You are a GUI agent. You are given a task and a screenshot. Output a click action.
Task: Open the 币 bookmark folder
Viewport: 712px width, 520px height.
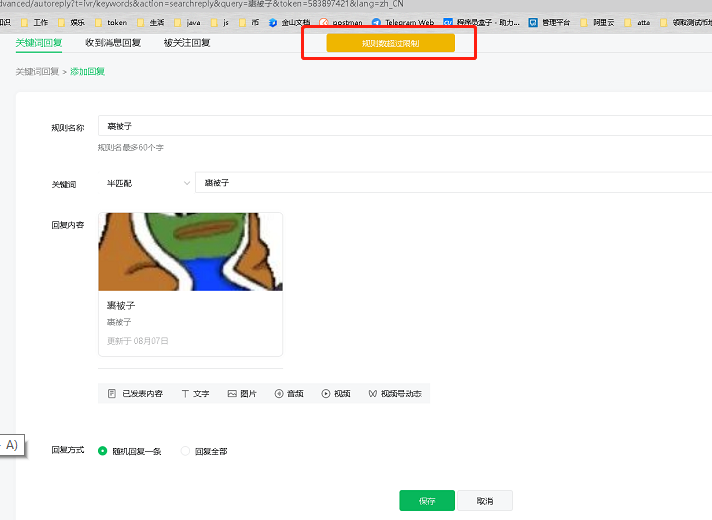pos(249,23)
